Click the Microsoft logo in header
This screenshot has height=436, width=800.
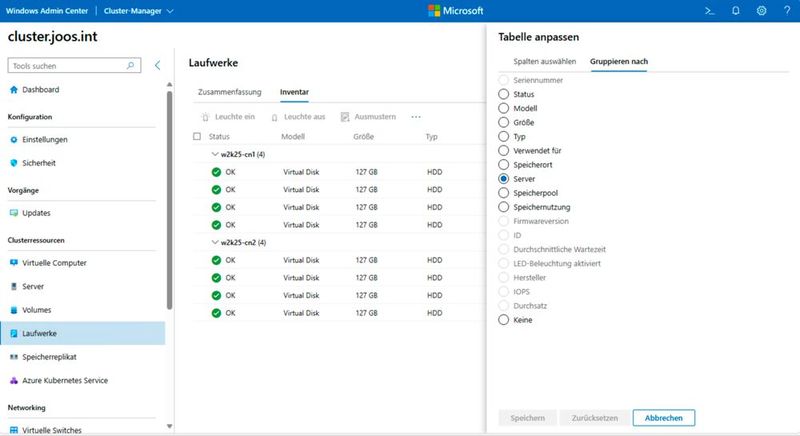(x=456, y=11)
